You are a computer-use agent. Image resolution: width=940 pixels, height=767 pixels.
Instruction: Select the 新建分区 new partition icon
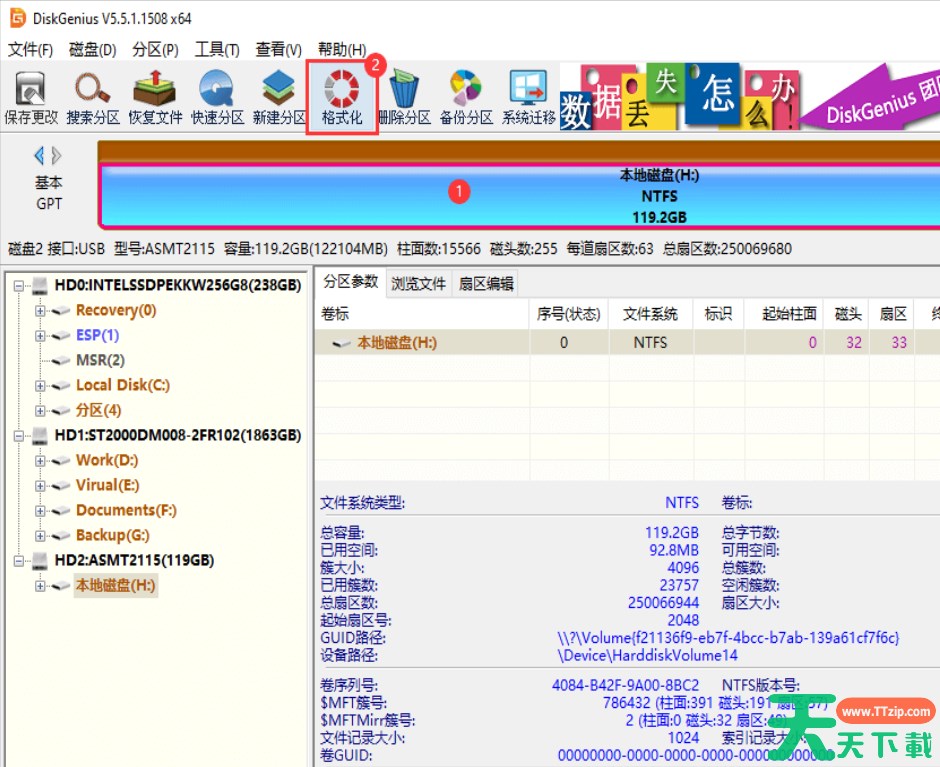(x=279, y=97)
